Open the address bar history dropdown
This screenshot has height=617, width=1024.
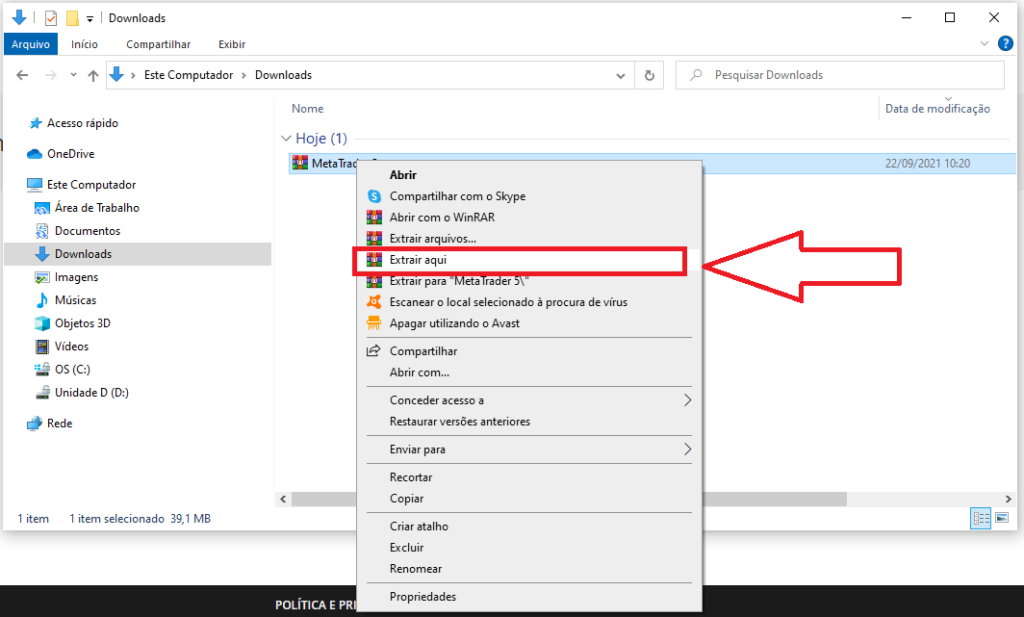pos(621,75)
